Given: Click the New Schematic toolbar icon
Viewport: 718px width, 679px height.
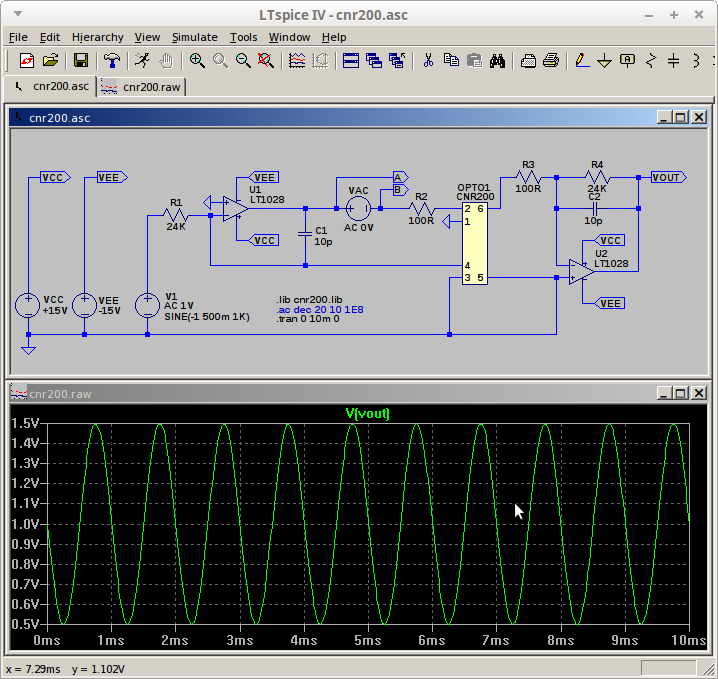Looking at the screenshot, I should point(27,60).
